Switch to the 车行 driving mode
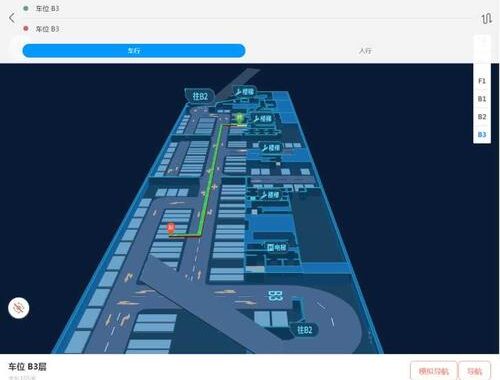 pyautogui.click(x=134, y=51)
